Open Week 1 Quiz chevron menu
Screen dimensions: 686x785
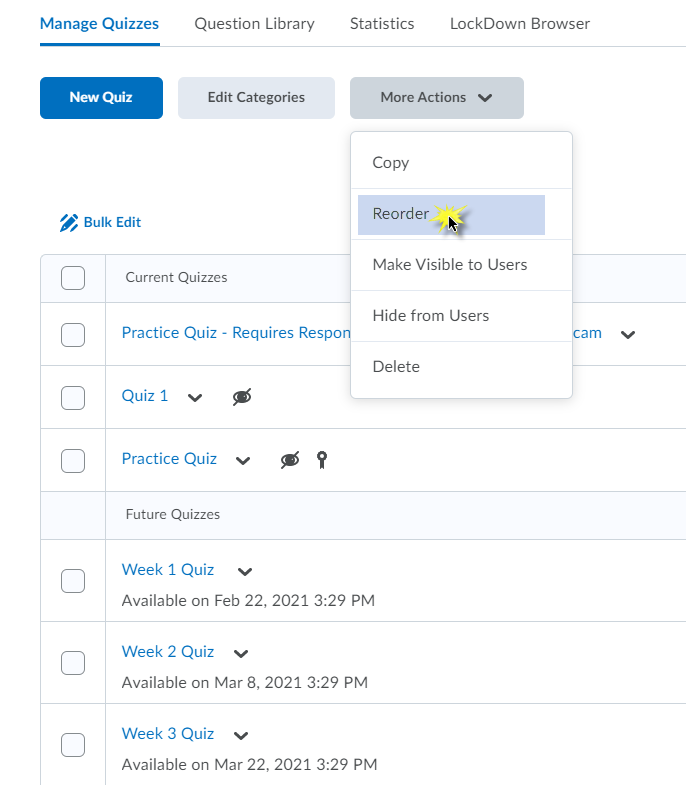coord(245,572)
